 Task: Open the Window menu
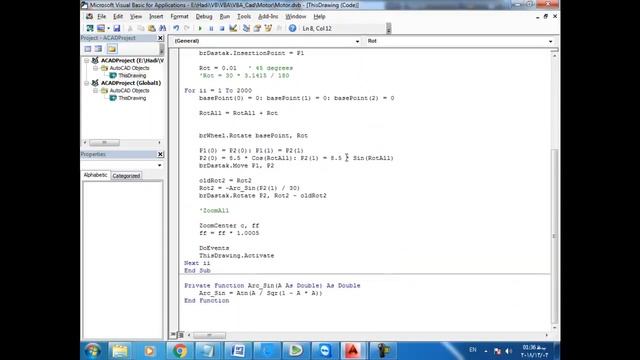296,16
